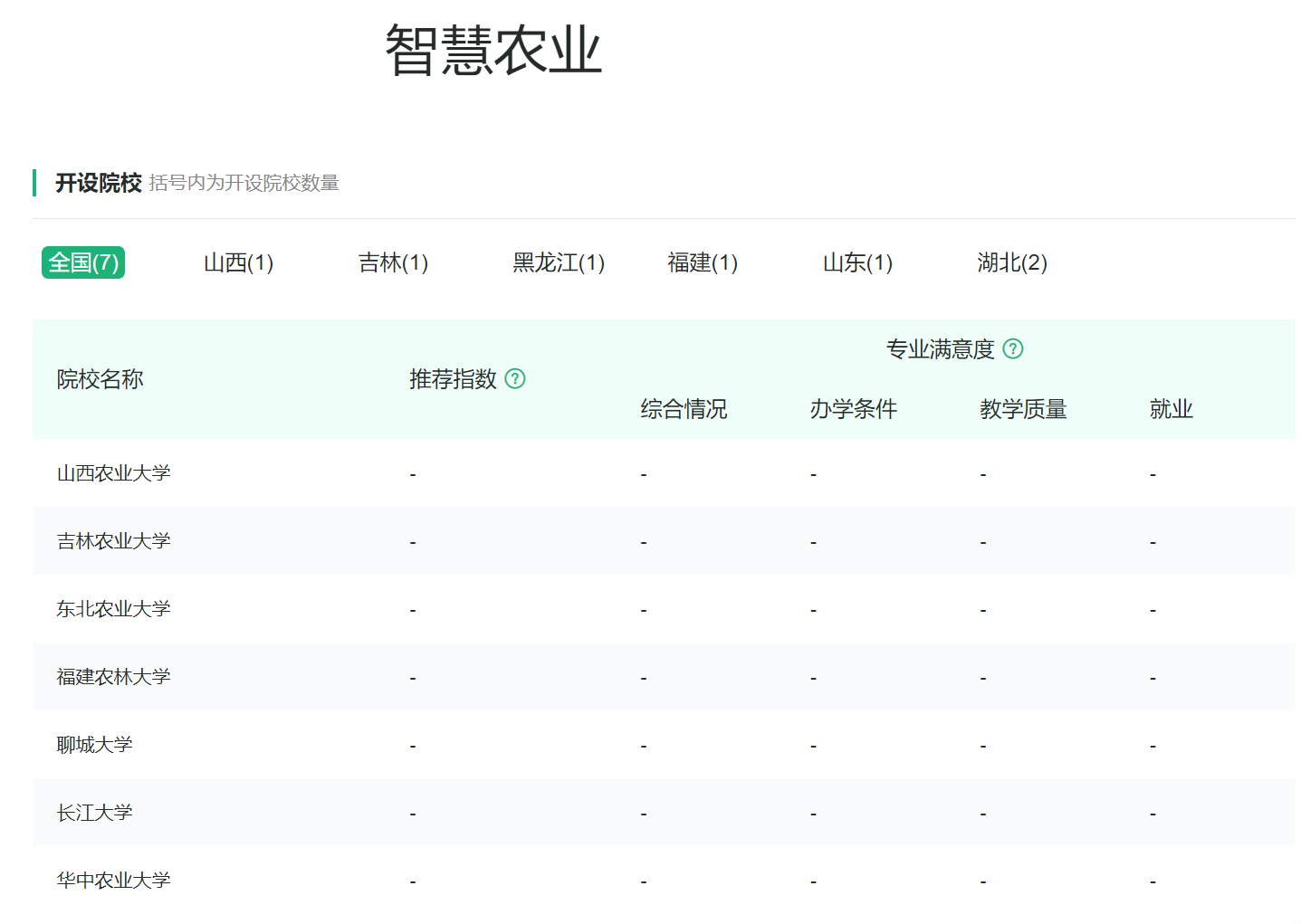The width and height of the screenshot is (1301, 924).
Task: Open 山西农业大学 details
Action: pyautogui.click(x=113, y=472)
